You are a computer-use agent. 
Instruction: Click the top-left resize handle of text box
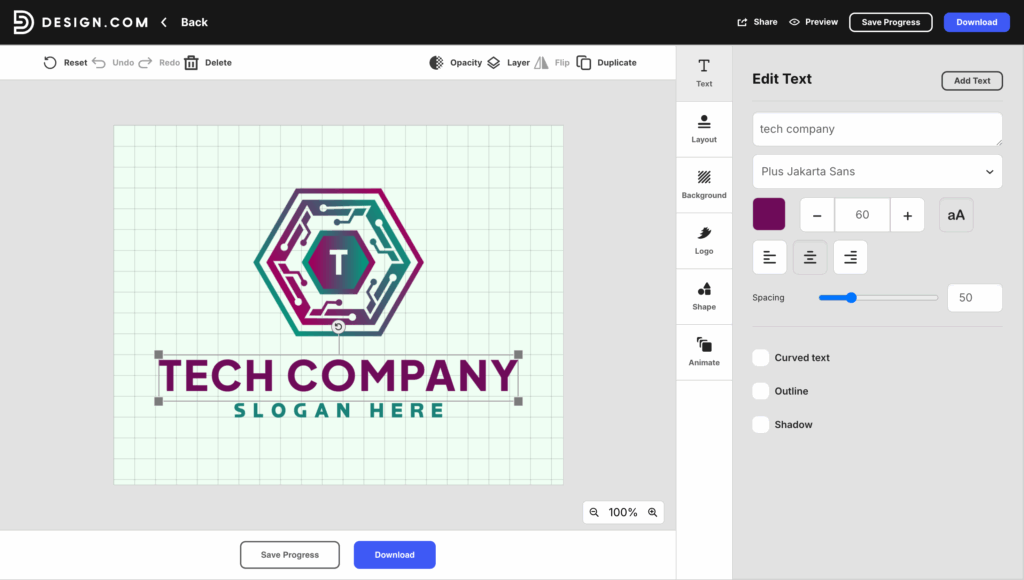click(159, 355)
